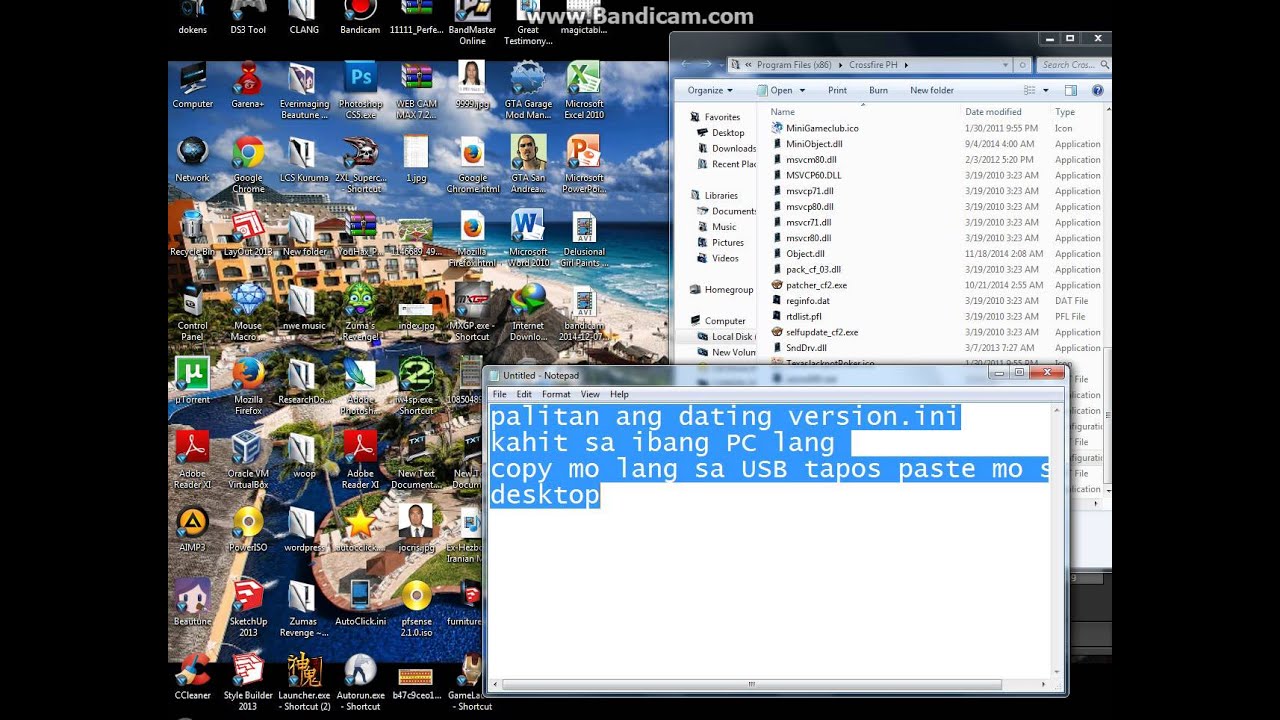Open Microsoft PowerPoint desktop icon
The width and height of the screenshot is (1280, 720).
point(584,165)
